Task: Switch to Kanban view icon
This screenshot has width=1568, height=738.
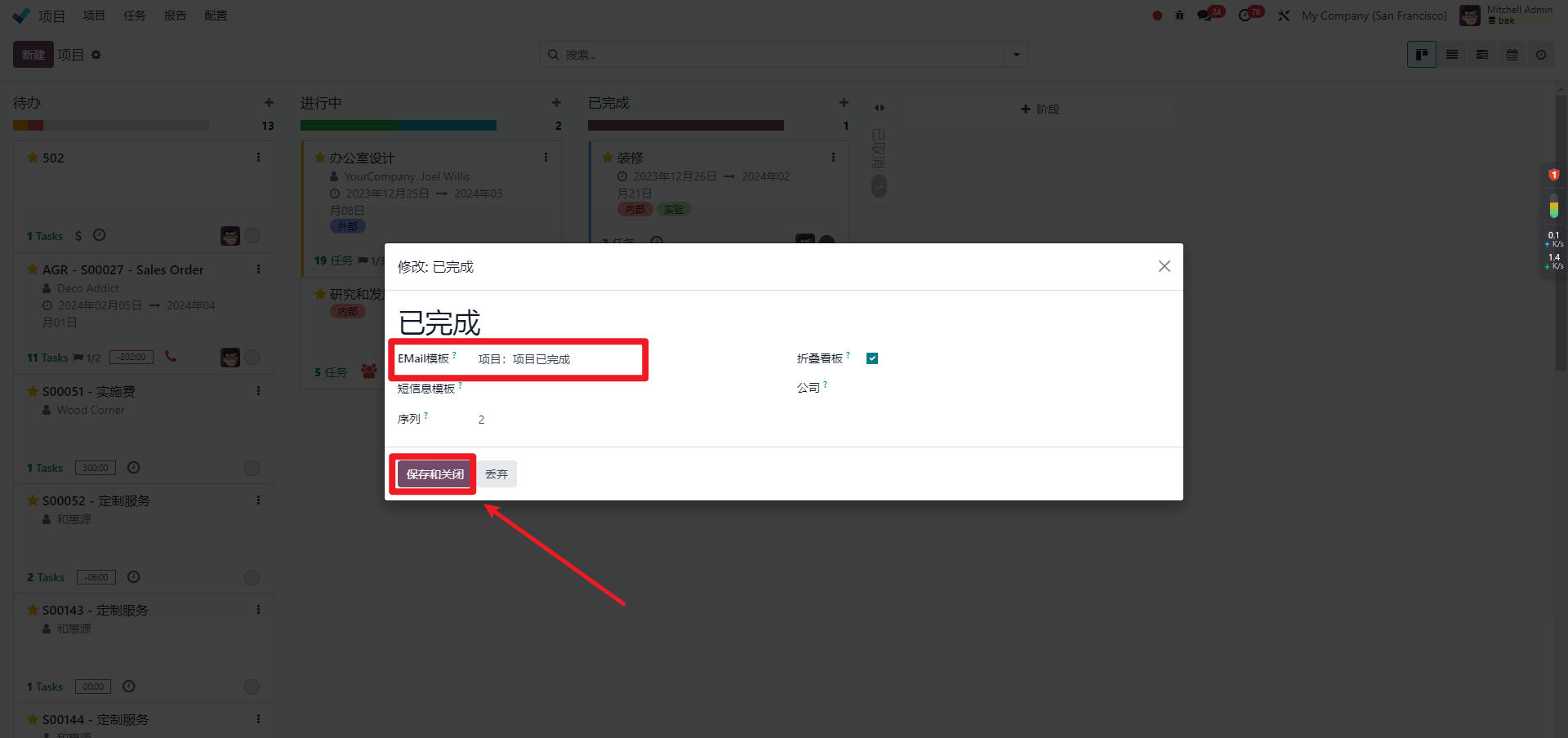Action: click(1421, 55)
